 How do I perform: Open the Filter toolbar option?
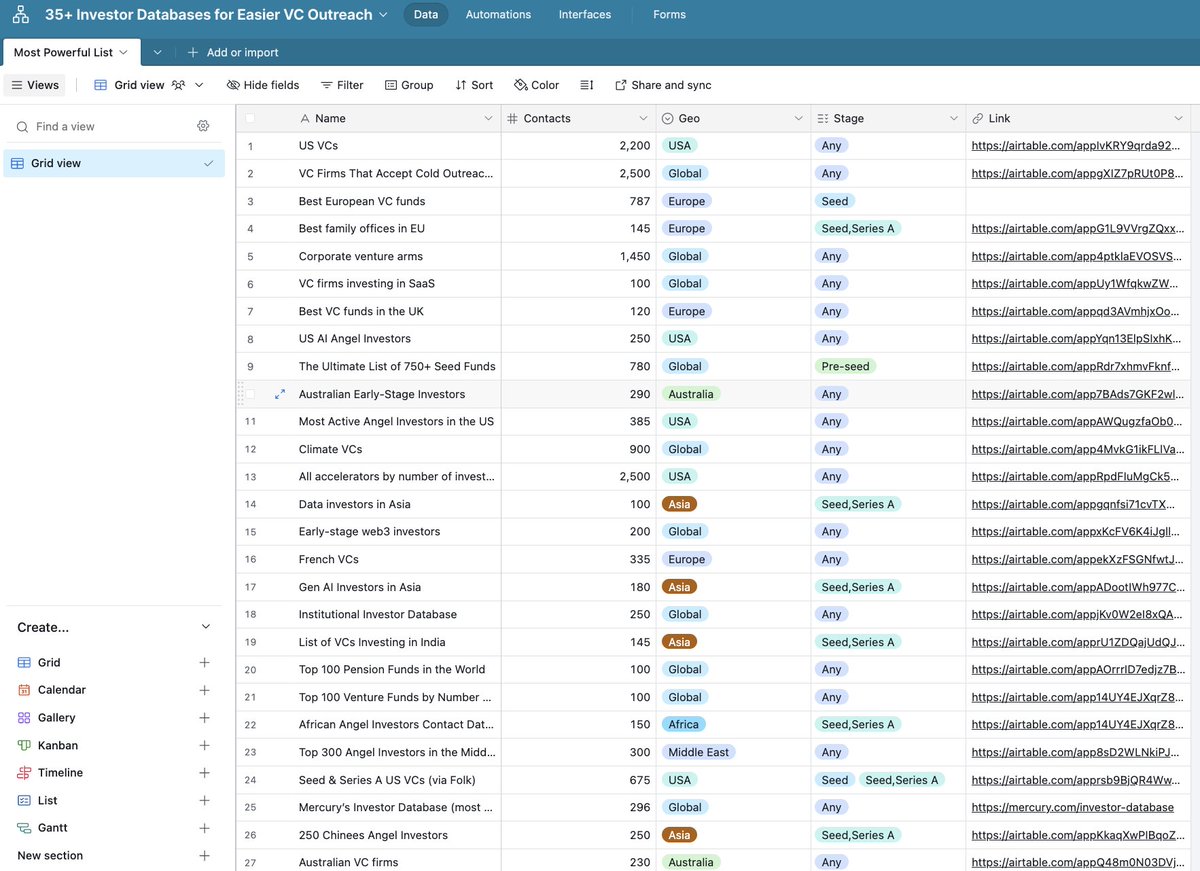click(x=342, y=85)
